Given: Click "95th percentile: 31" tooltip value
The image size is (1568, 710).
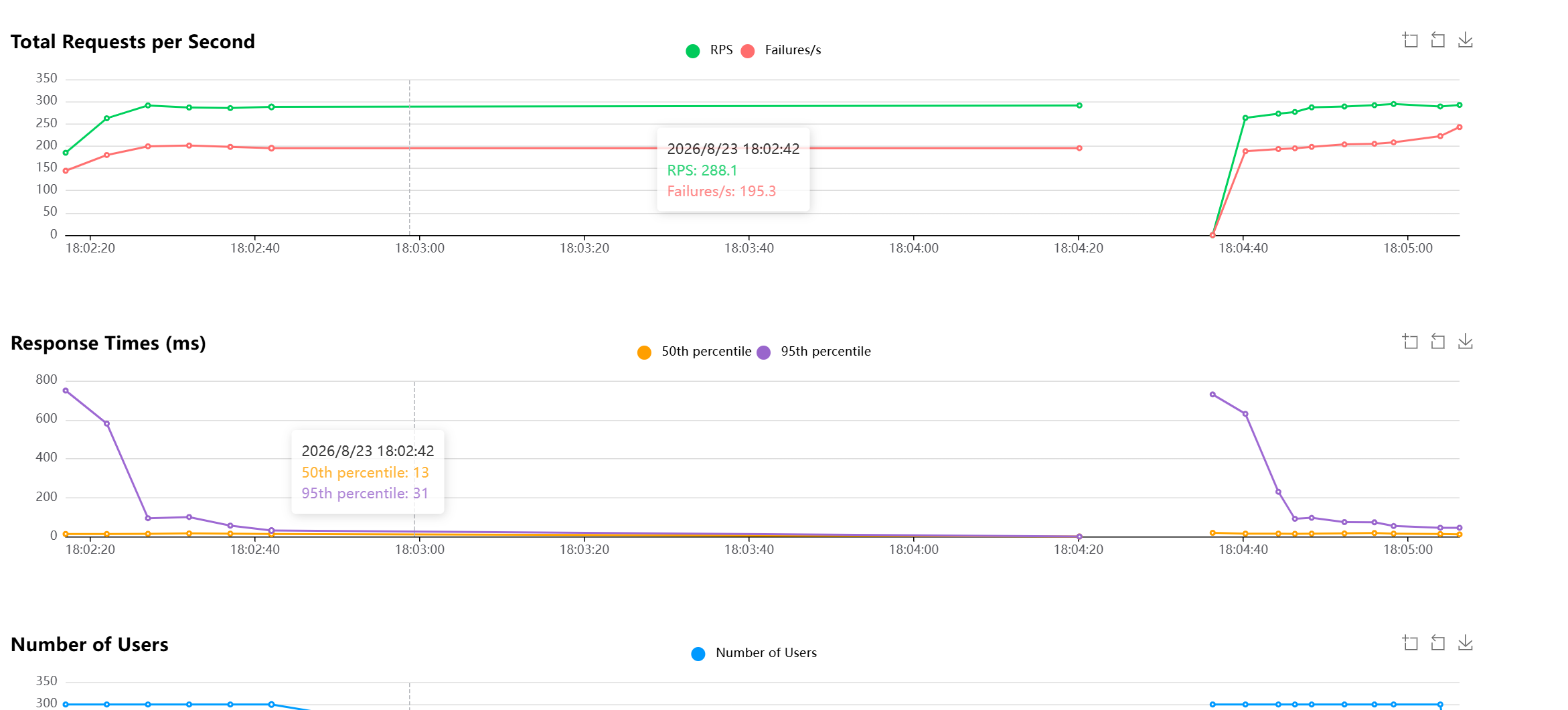Looking at the screenshot, I should coord(365,494).
